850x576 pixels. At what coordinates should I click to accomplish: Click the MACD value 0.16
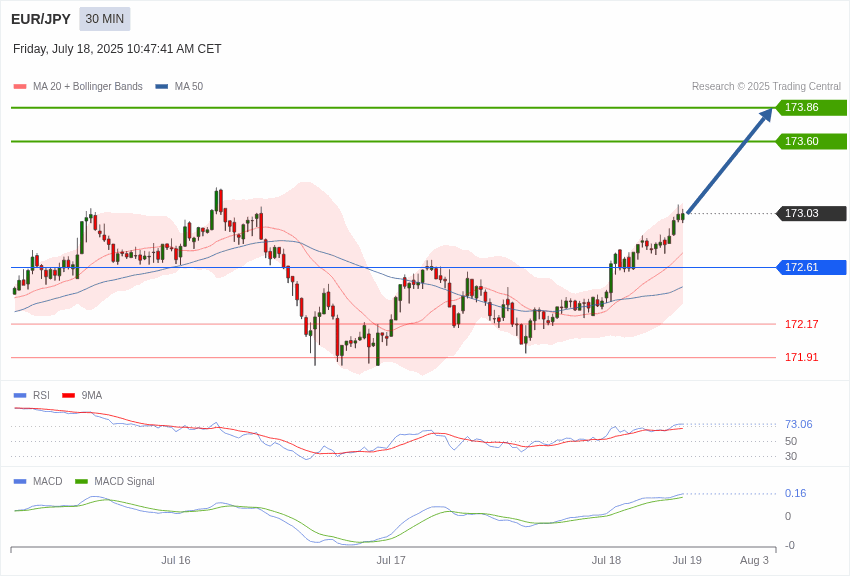(796, 493)
